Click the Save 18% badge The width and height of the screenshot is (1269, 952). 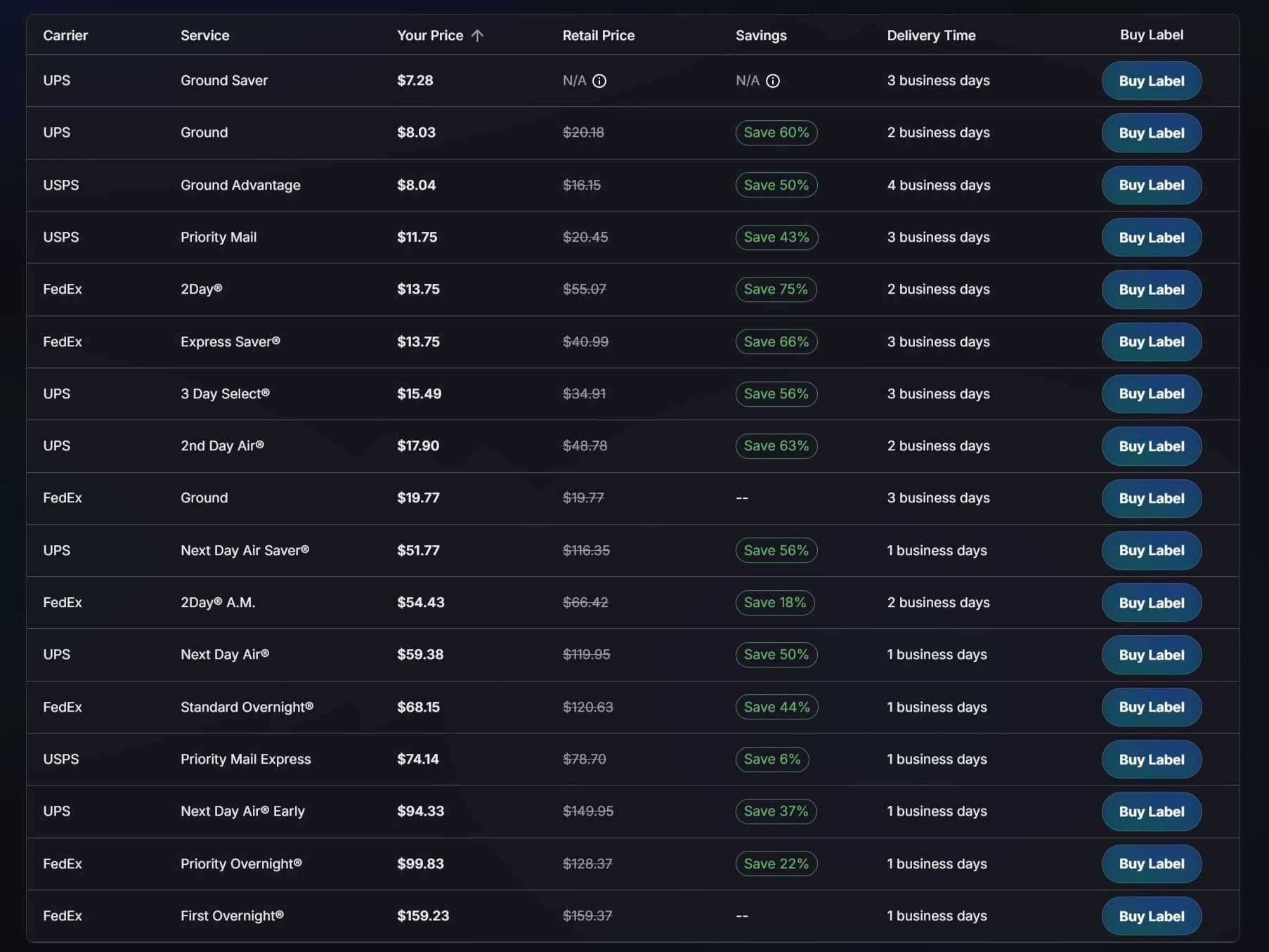(x=775, y=603)
